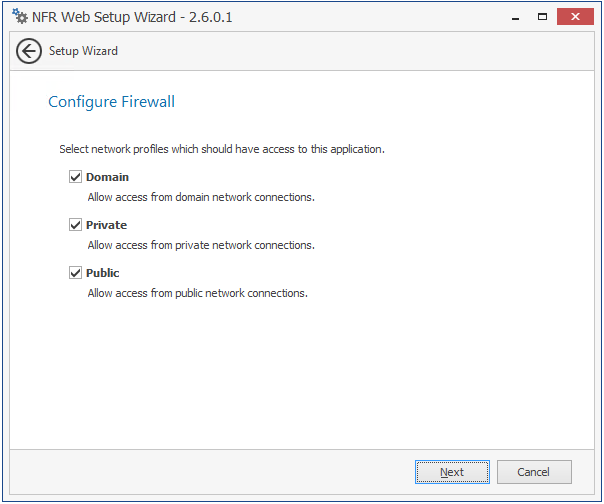Click the back arrow icon

(x=29, y=52)
